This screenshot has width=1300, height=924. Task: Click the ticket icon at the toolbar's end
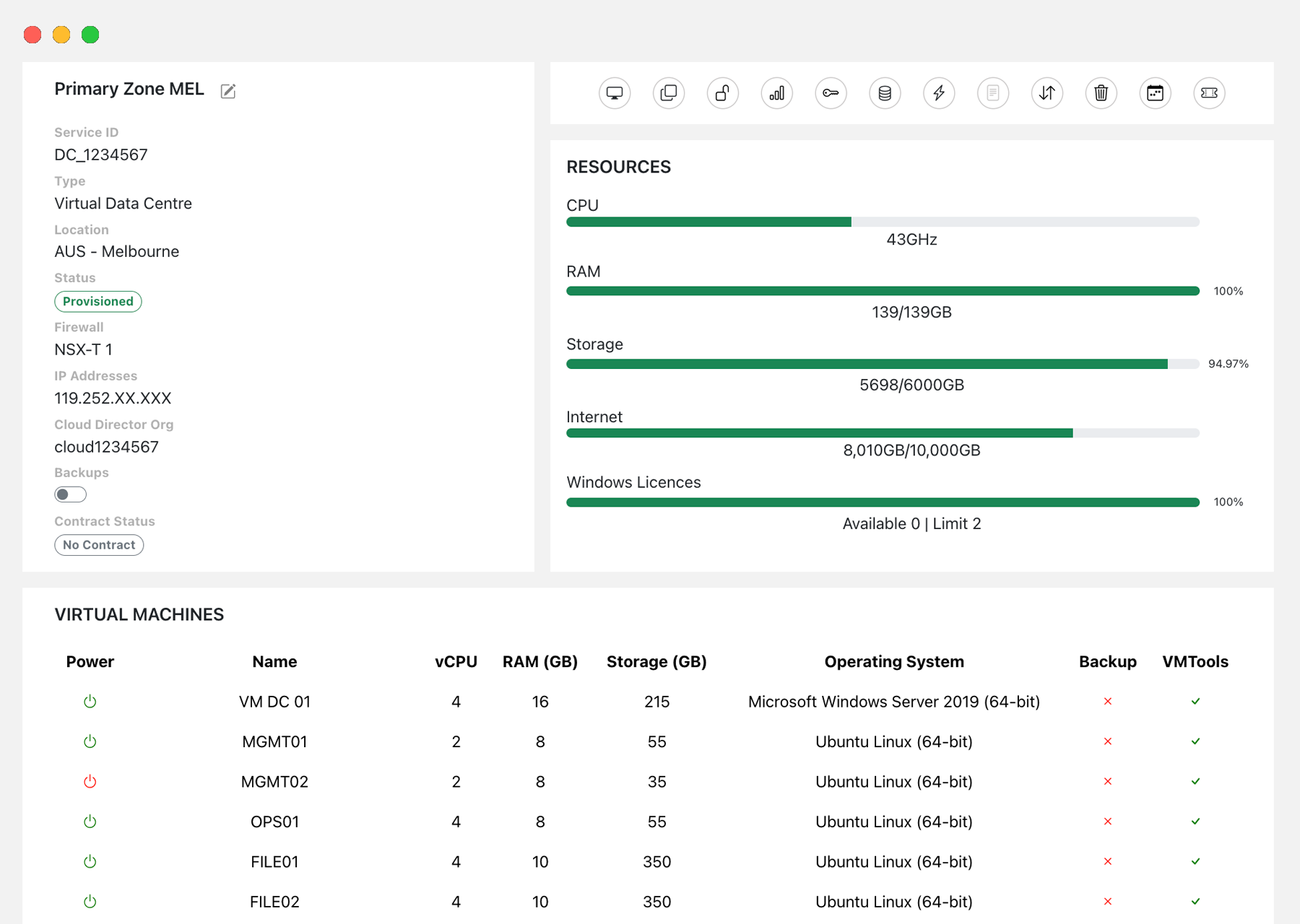(1209, 93)
